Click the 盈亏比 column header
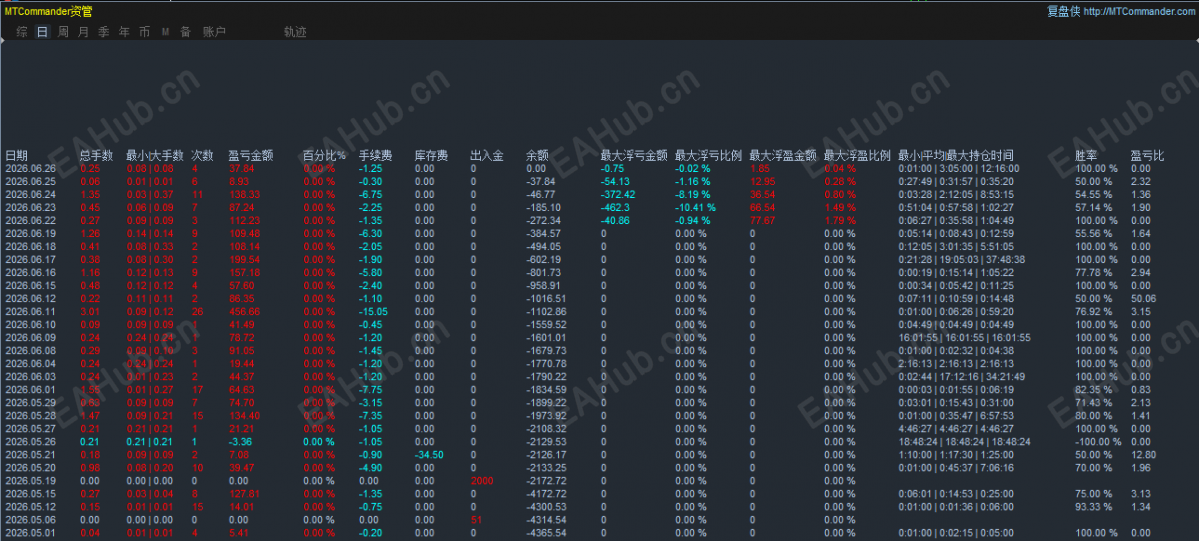 click(x=1148, y=155)
